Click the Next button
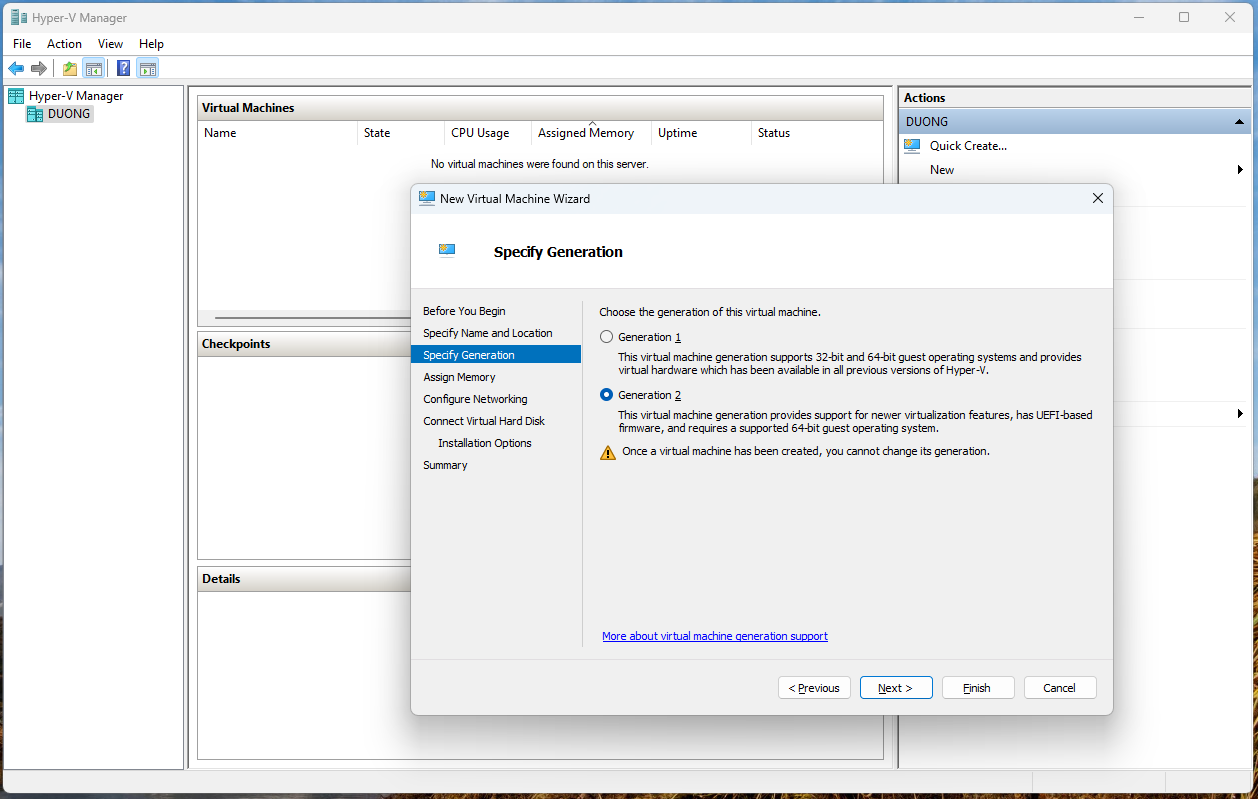The height and width of the screenshot is (799, 1258). 896,688
